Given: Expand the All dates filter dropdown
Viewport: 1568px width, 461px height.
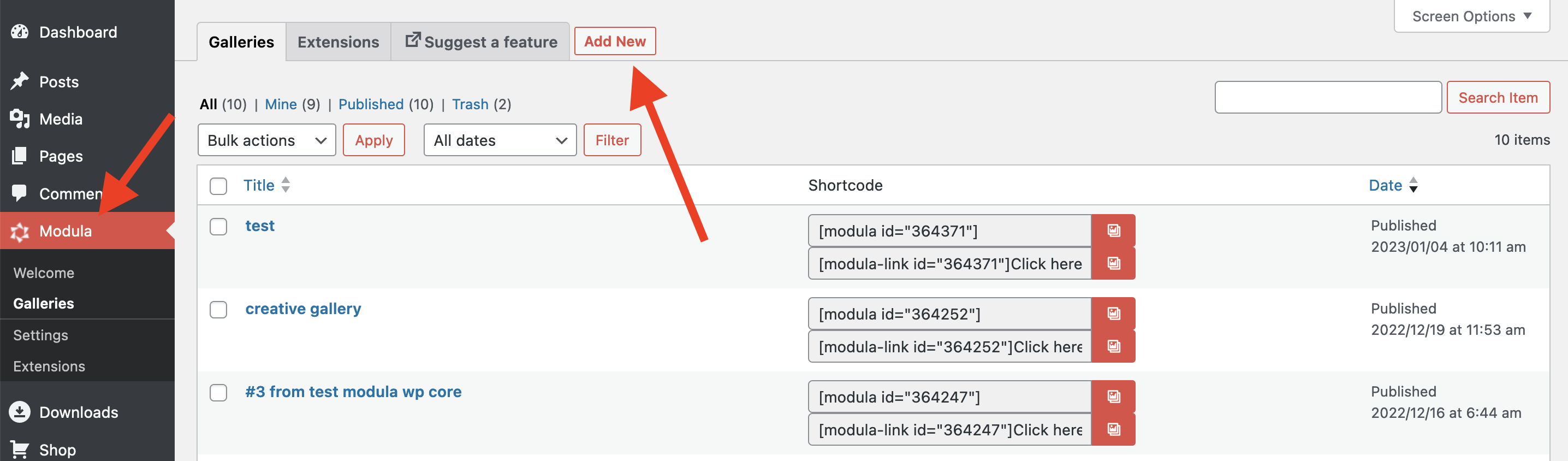Looking at the screenshot, I should [500, 140].
